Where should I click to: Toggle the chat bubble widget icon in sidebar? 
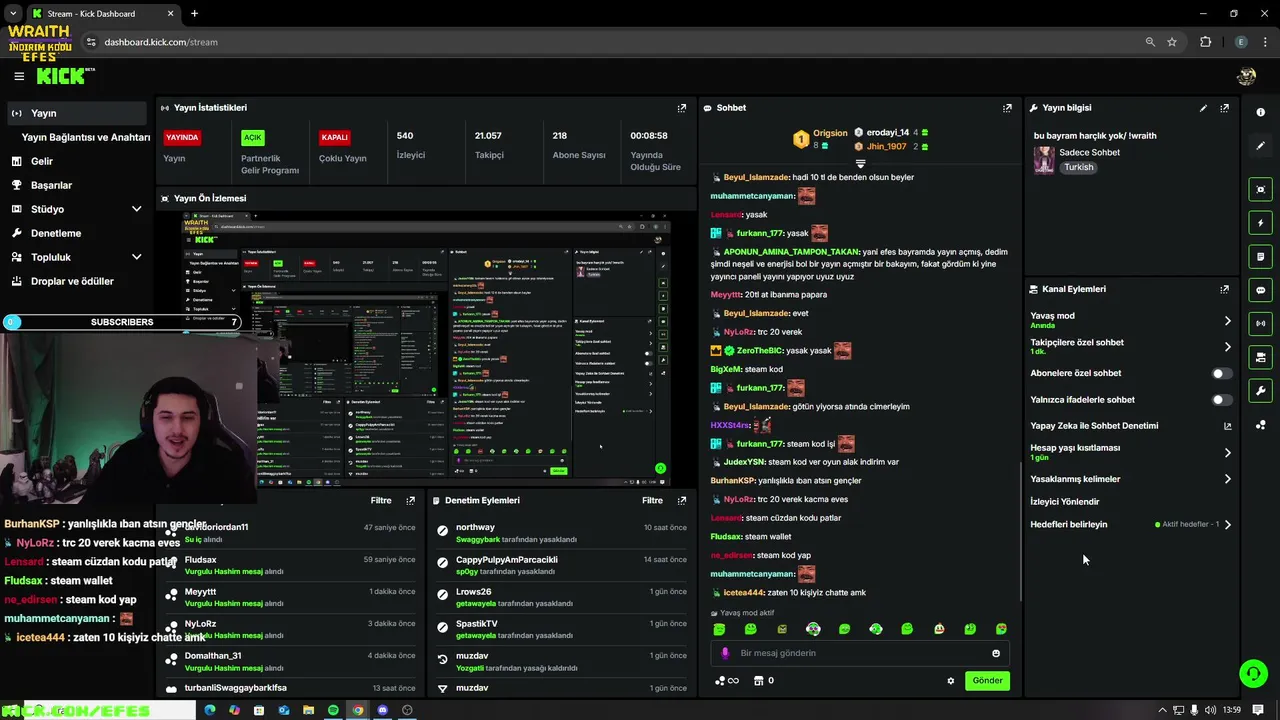tap(1260, 290)
